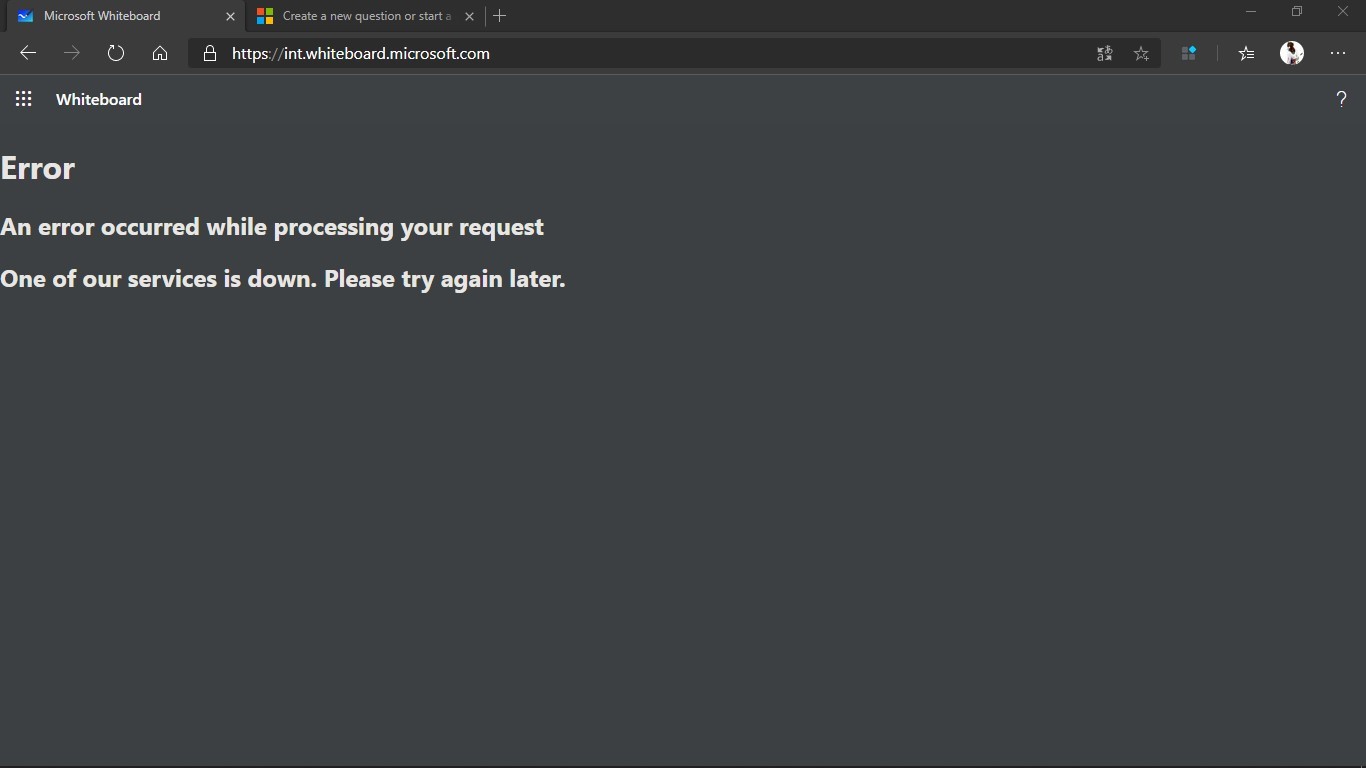1366x768 pixels.
Task: Open the translate page option
Action: coord(1104,54)
